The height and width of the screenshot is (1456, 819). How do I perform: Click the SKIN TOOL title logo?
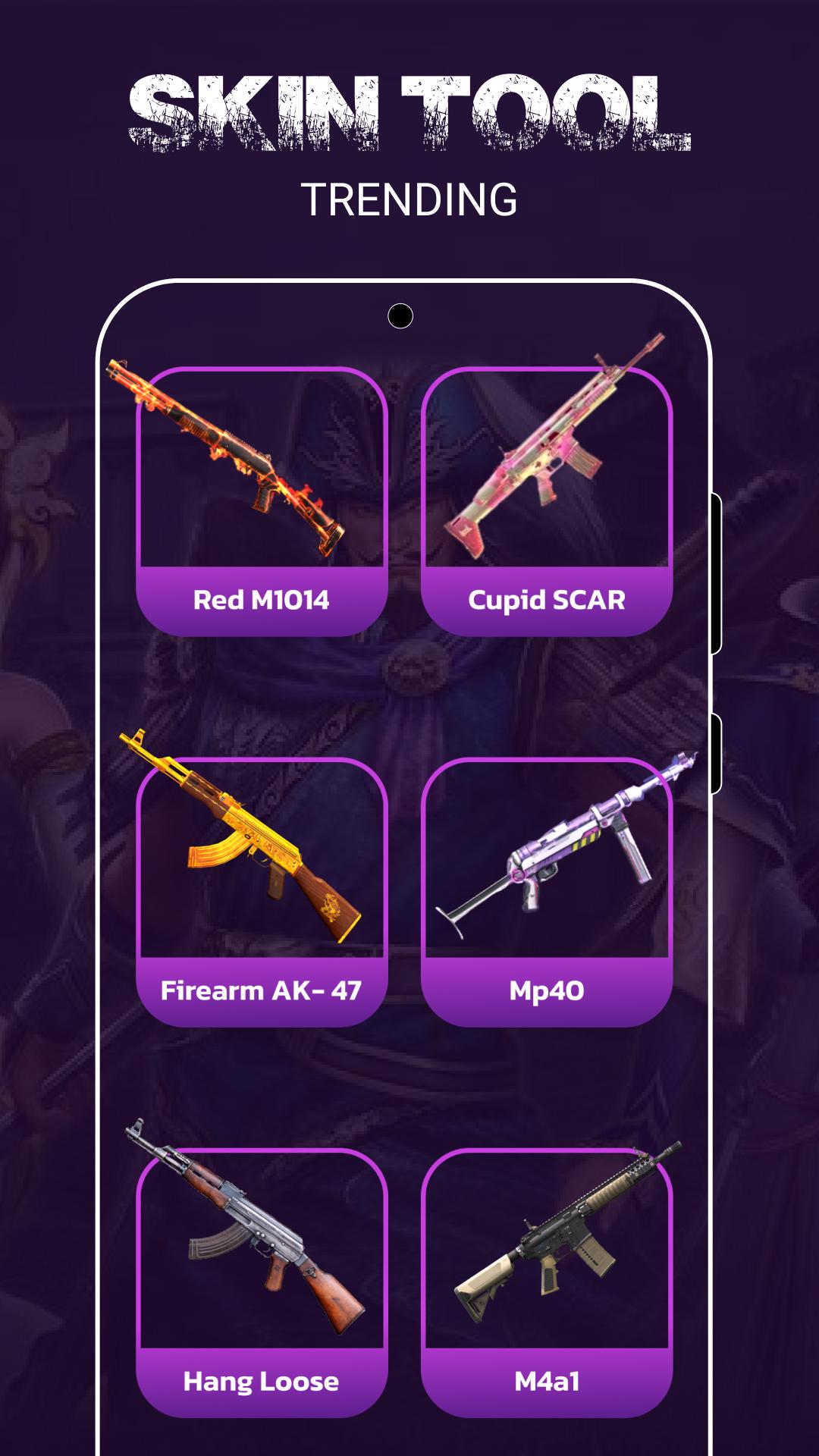tap(409, 112)
